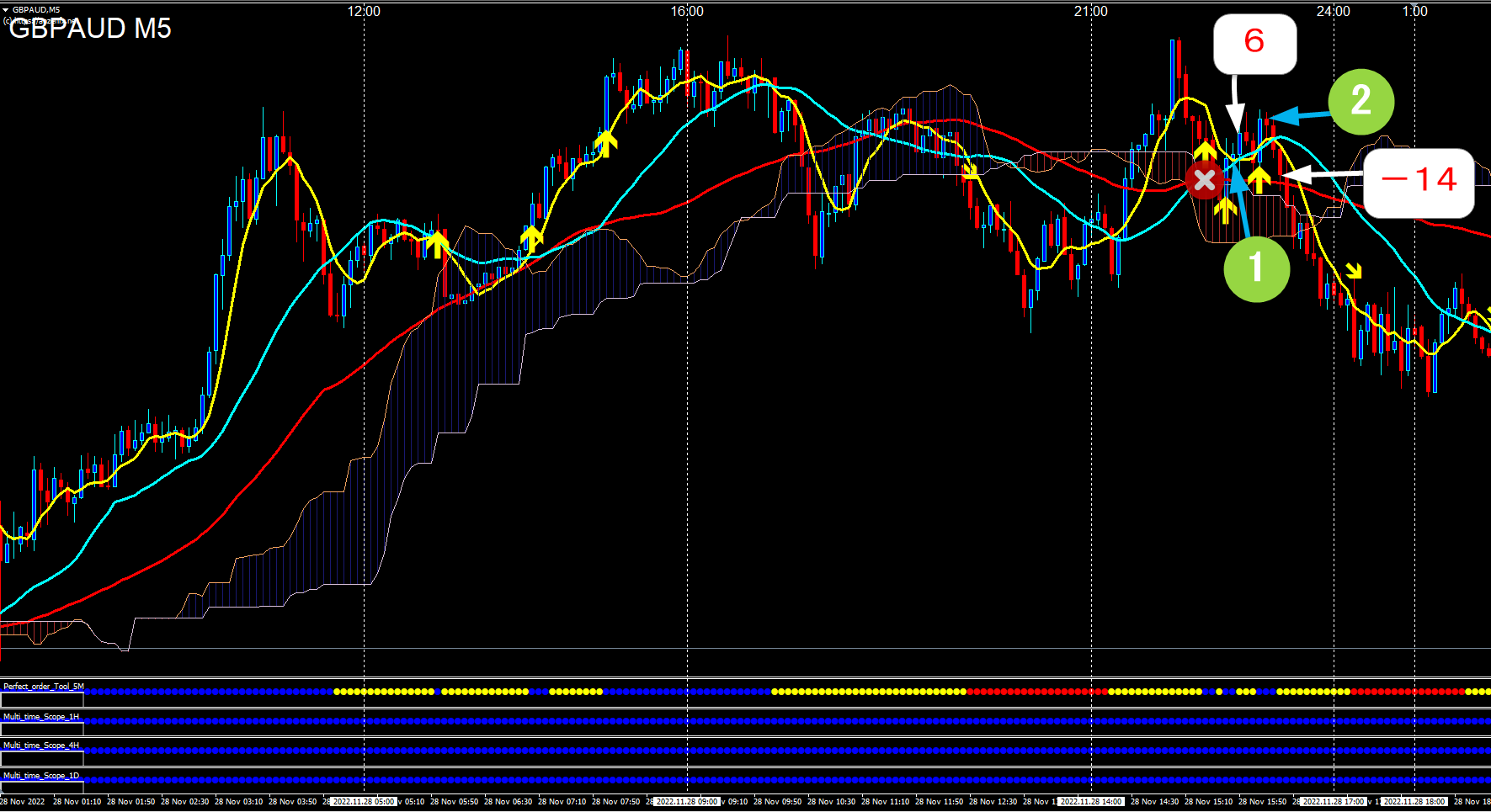
Task: Click the 2022.11.28 05:00 highlighted date marker
Action: pyautogui.click(x=364, y=802)
